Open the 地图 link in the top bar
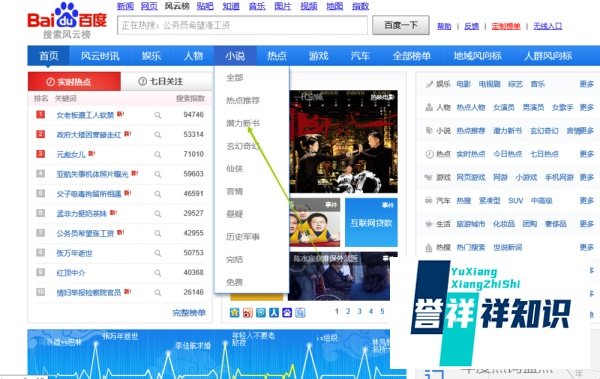 coord(334,6)
